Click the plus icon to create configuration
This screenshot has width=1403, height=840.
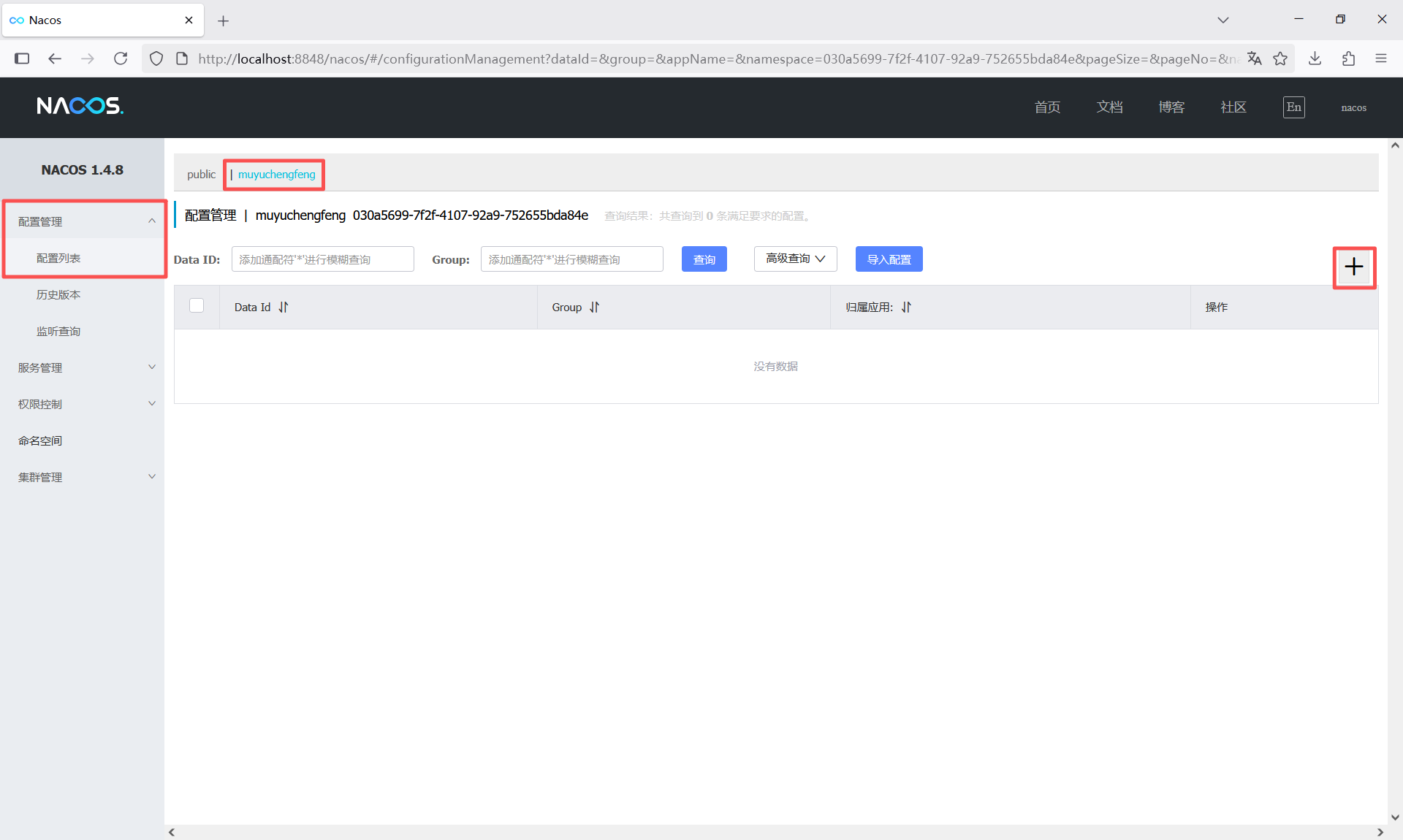[1353, 267]
